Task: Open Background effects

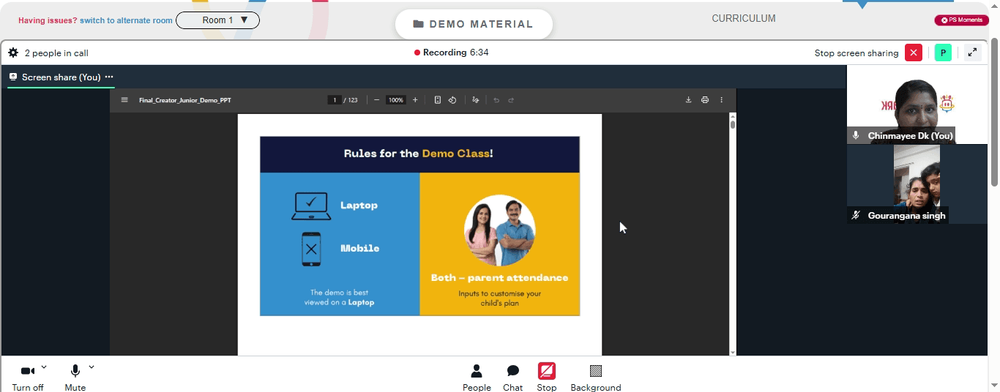Action: (596, 377)
